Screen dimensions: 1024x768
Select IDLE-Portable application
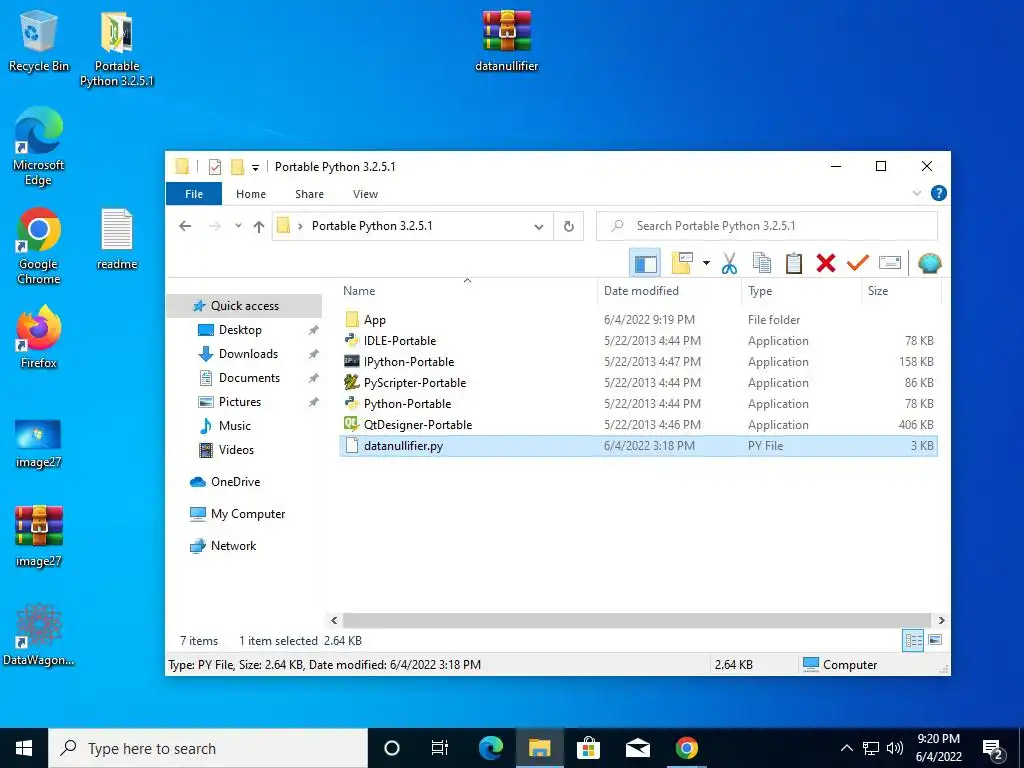click(639, 341)
